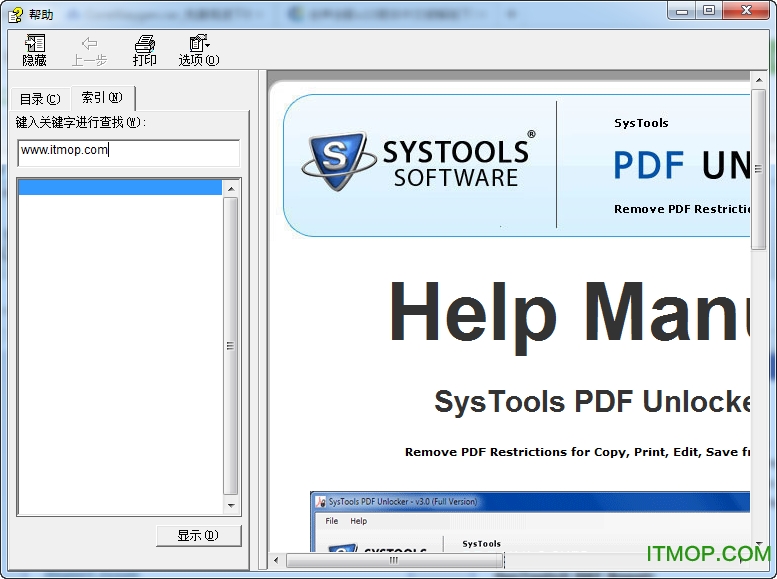This screenshot has height=579, width=777.
Task: Click the 'SysTools PDF Unlocker' subtitle text
Action: click(x=592, y=401)
